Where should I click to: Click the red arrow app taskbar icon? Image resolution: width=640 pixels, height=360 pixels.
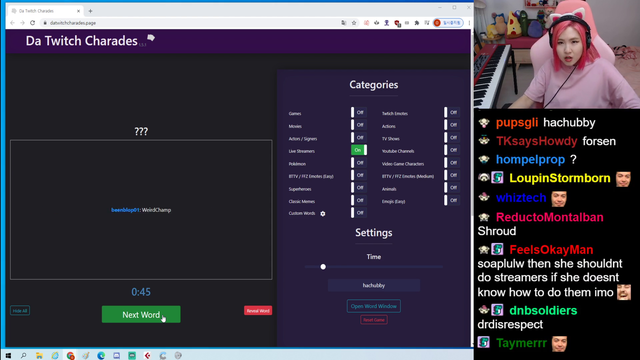(x=147, y=356)
